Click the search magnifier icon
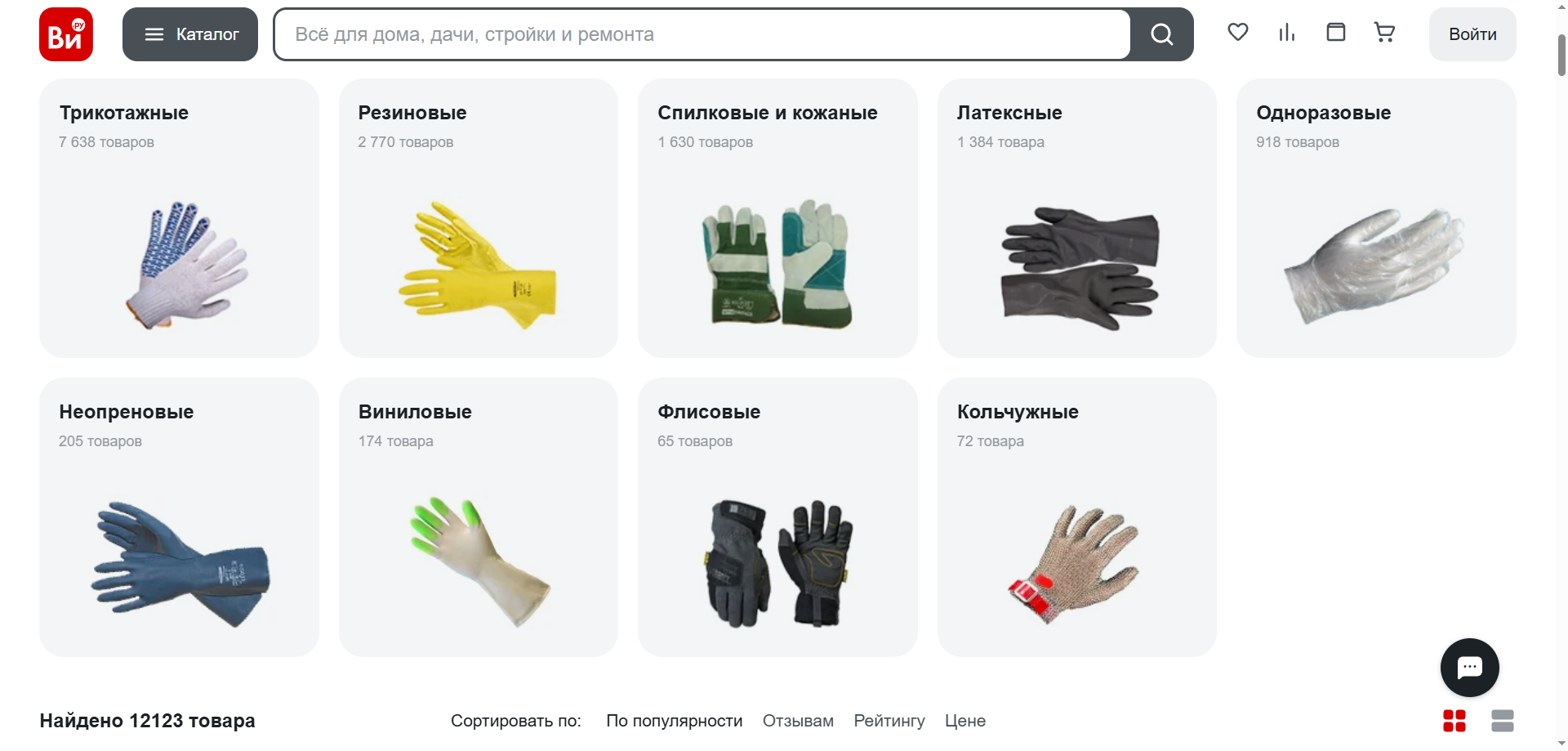 click(x=1162, y=34)
